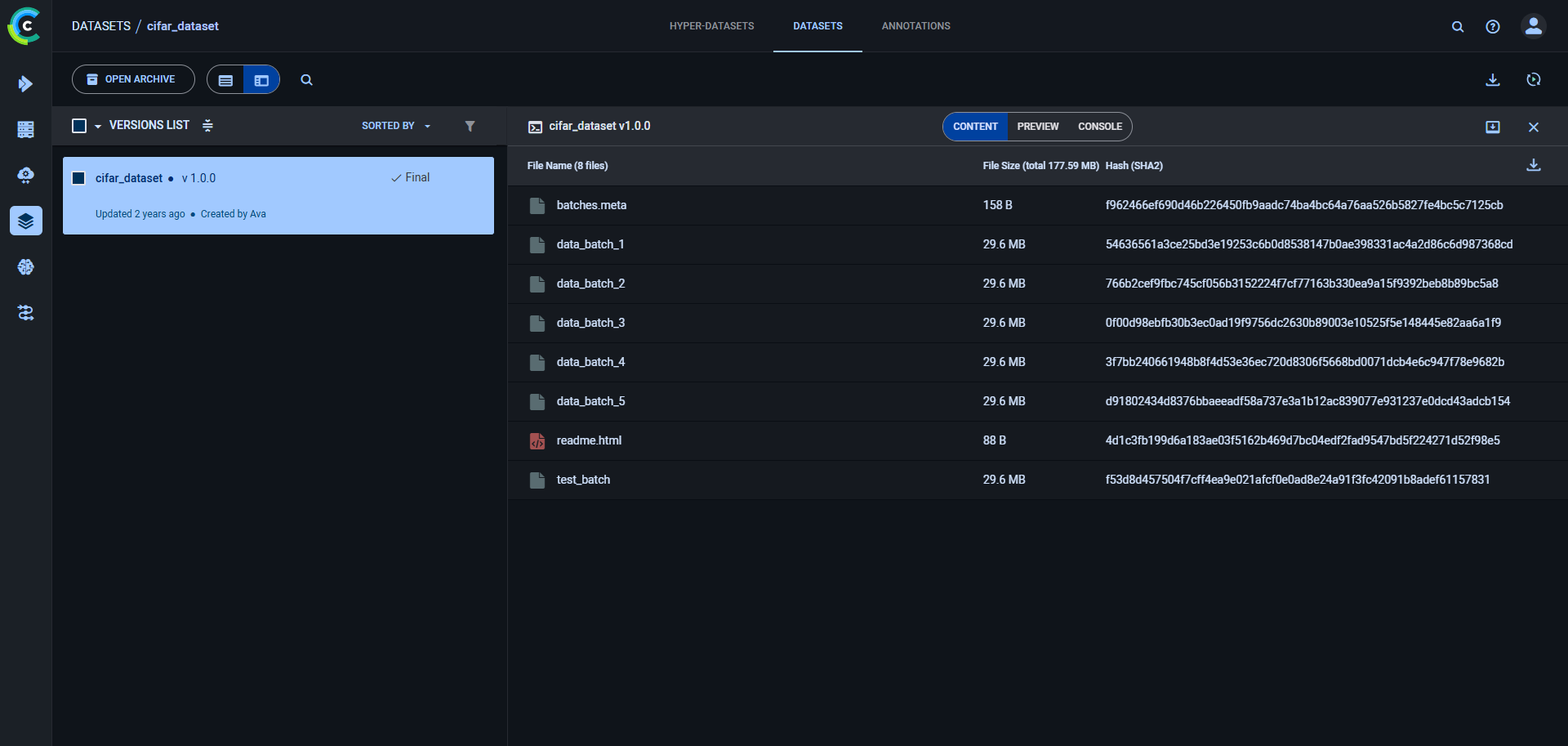
Task: Click the DATASETS breadcrumb link
Action: (x=101, y=26)
